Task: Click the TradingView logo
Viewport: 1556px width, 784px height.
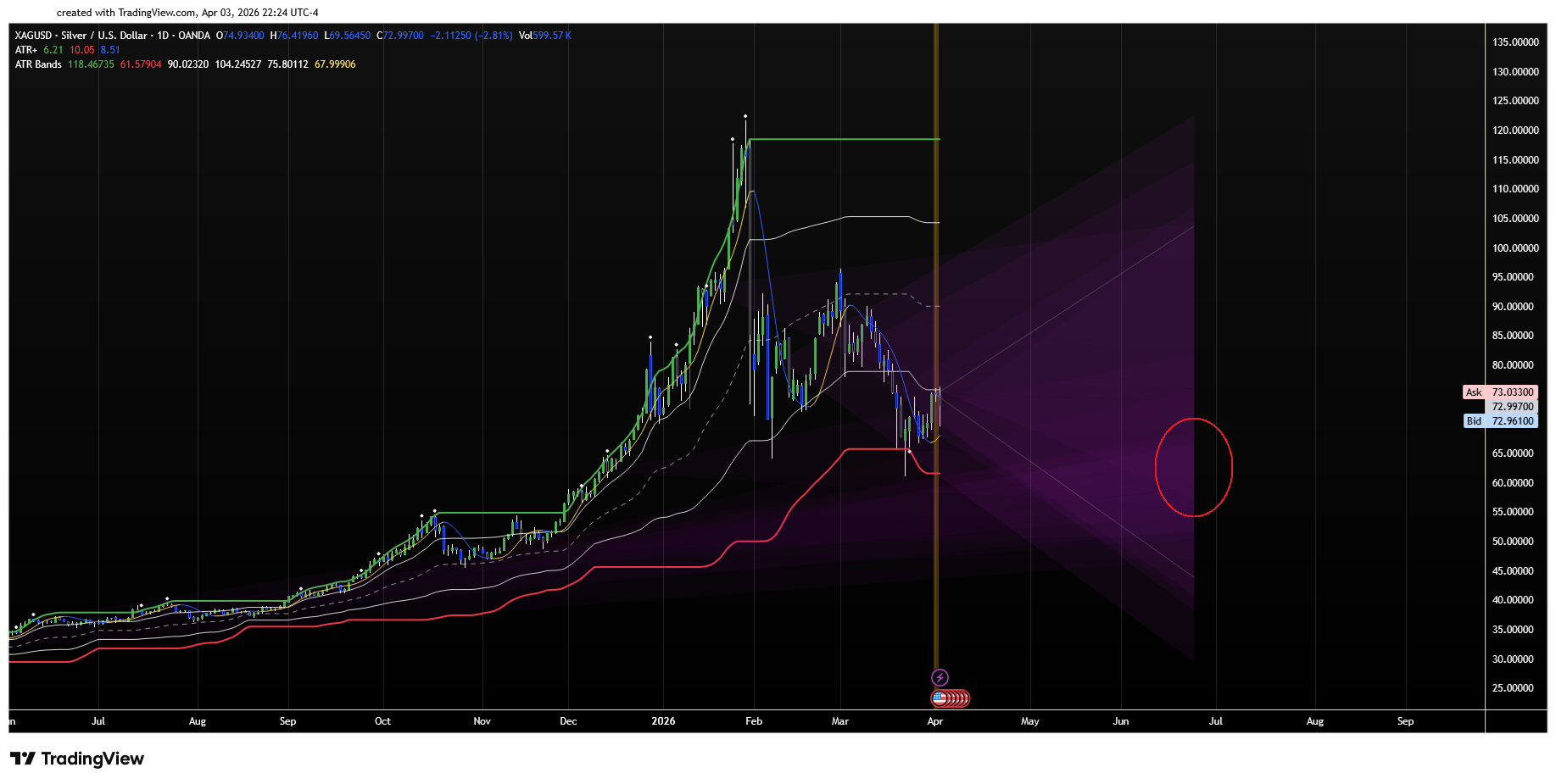Action: pyautogui.click(x=77, y=759)
